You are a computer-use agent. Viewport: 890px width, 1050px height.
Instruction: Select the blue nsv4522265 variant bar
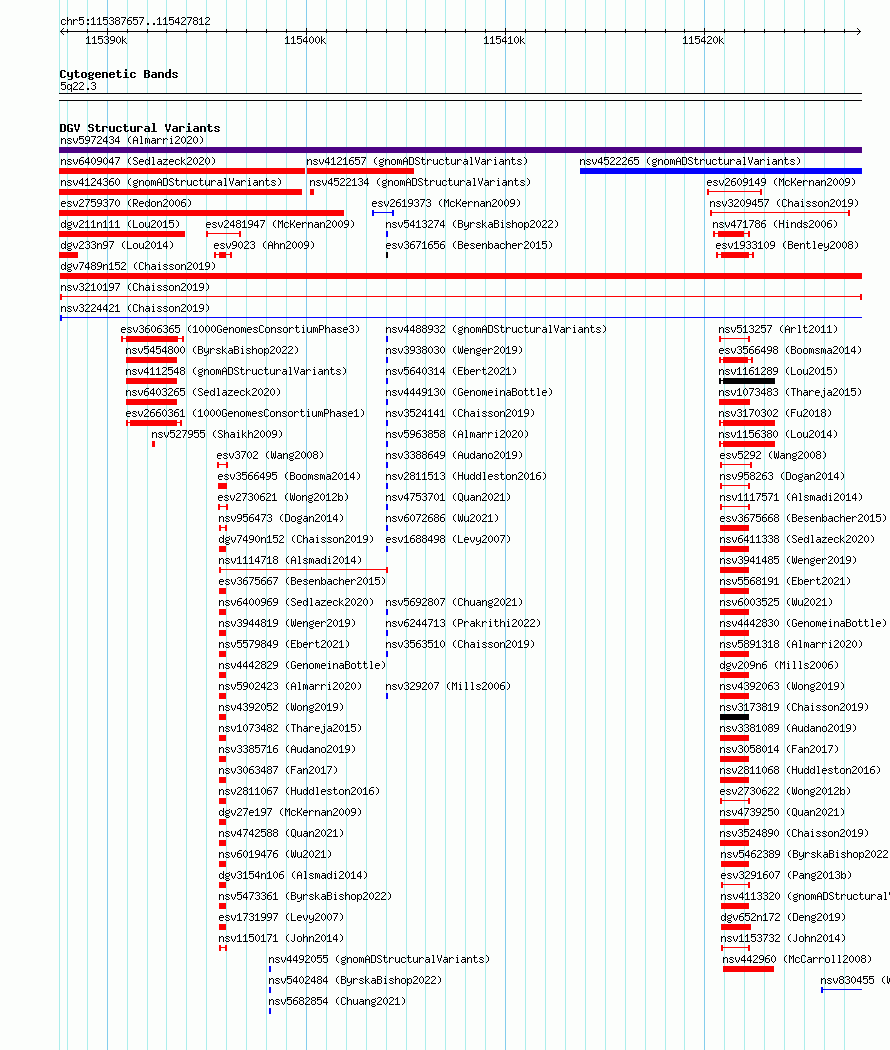[721, 171]
